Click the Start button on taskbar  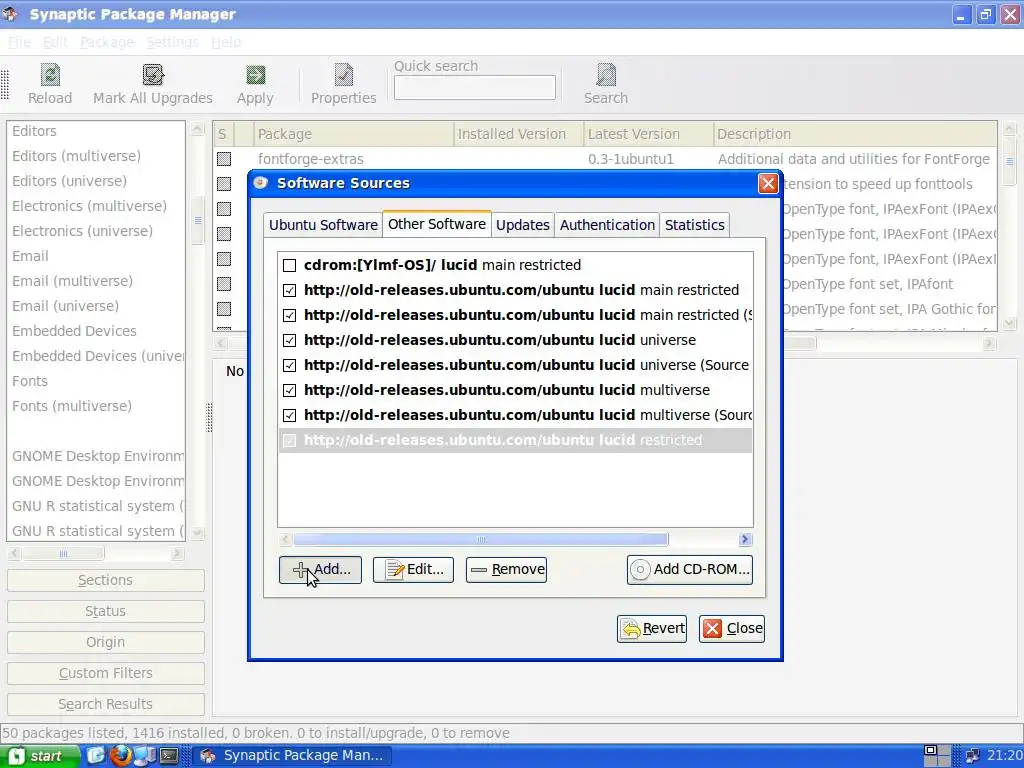tap(40, 756)
